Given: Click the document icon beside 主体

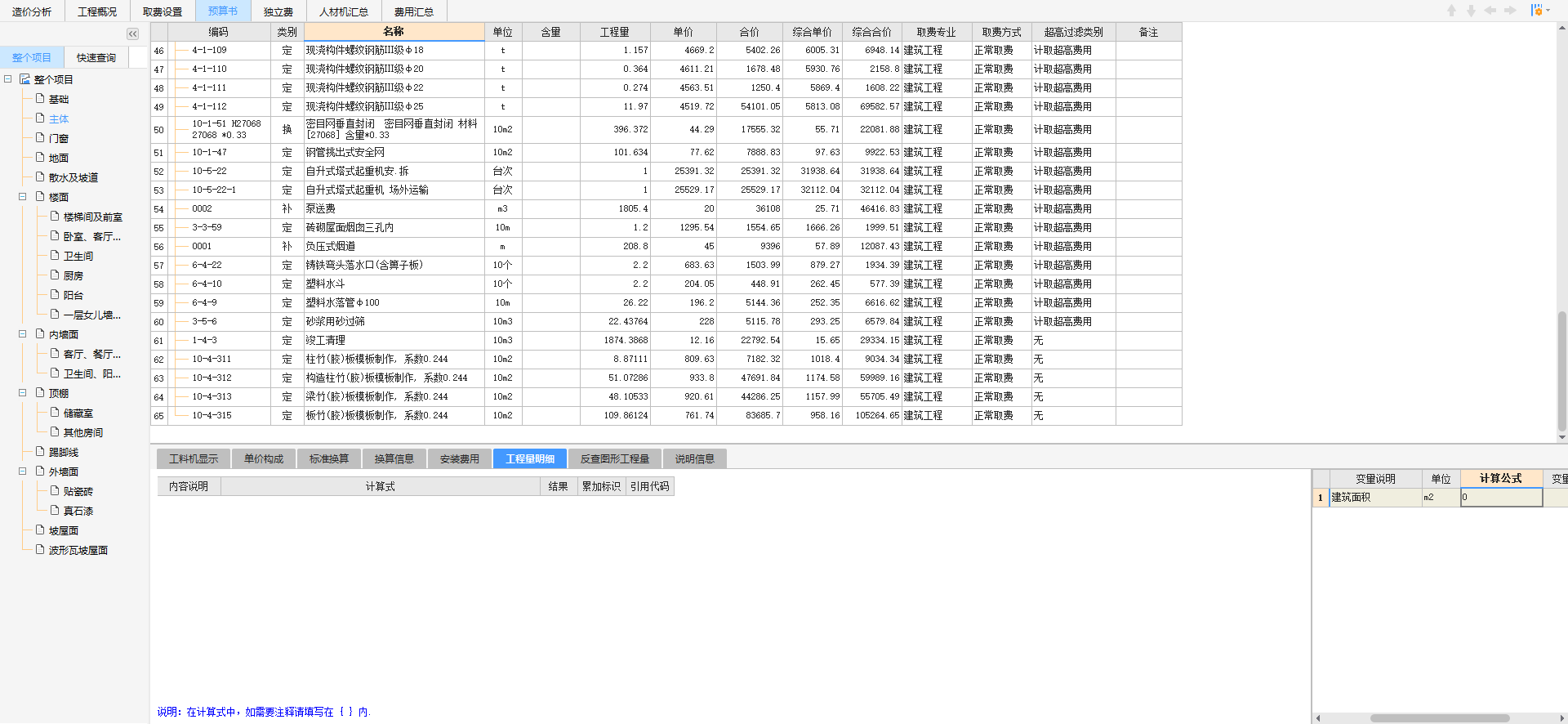Looking at the screenshot, I should click(39, 118).
